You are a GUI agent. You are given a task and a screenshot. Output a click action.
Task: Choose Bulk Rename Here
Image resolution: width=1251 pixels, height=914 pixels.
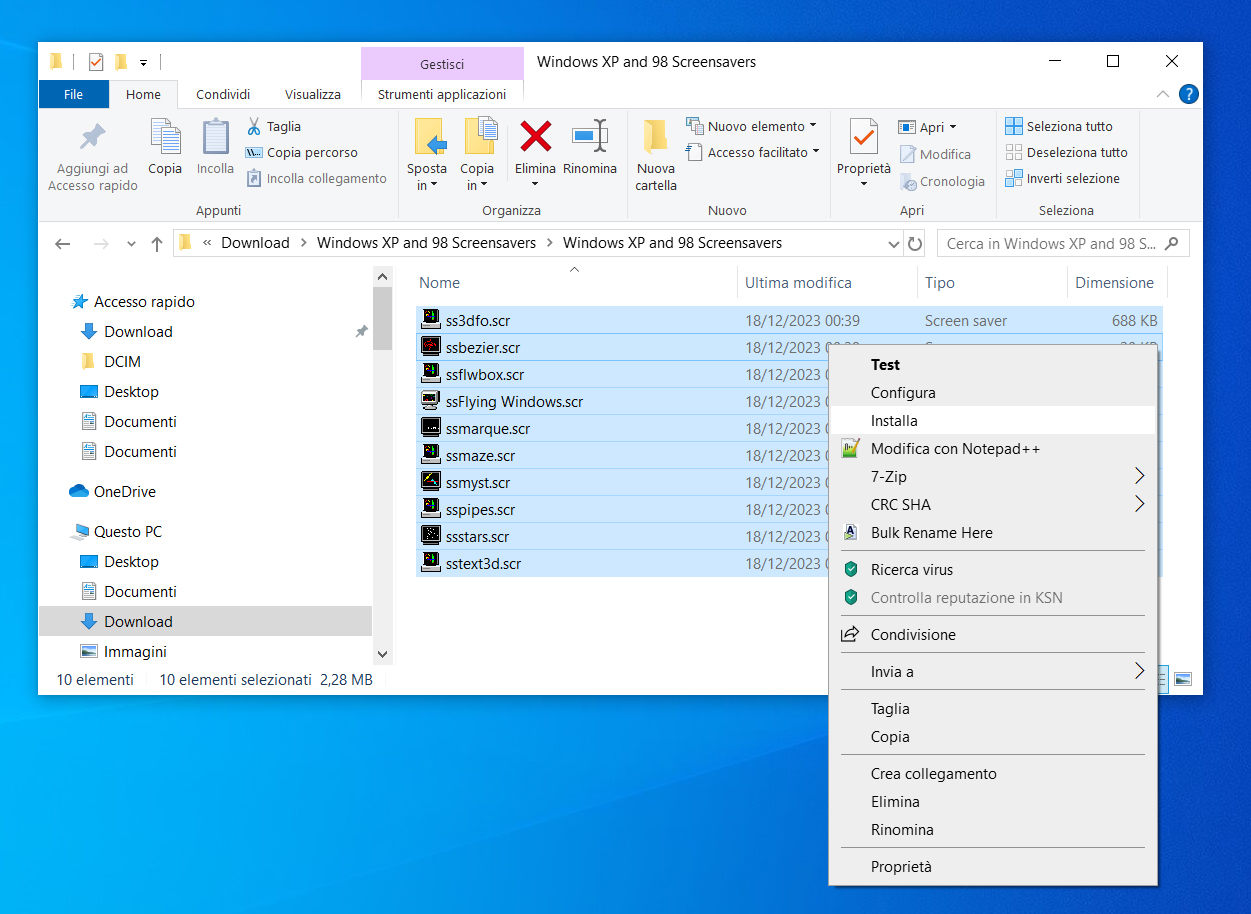tap(993, 533)
